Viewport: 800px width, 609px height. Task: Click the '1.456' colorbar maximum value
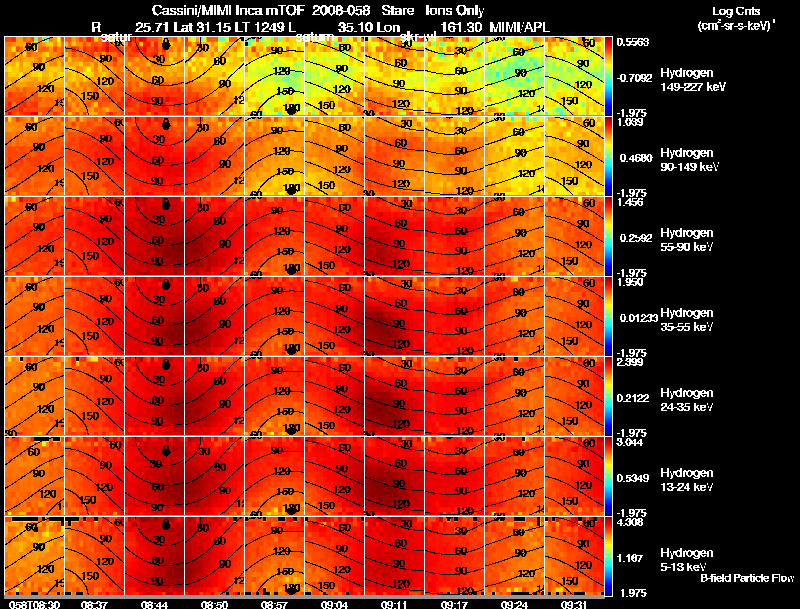pyautogui.click(x=630, y=202)
